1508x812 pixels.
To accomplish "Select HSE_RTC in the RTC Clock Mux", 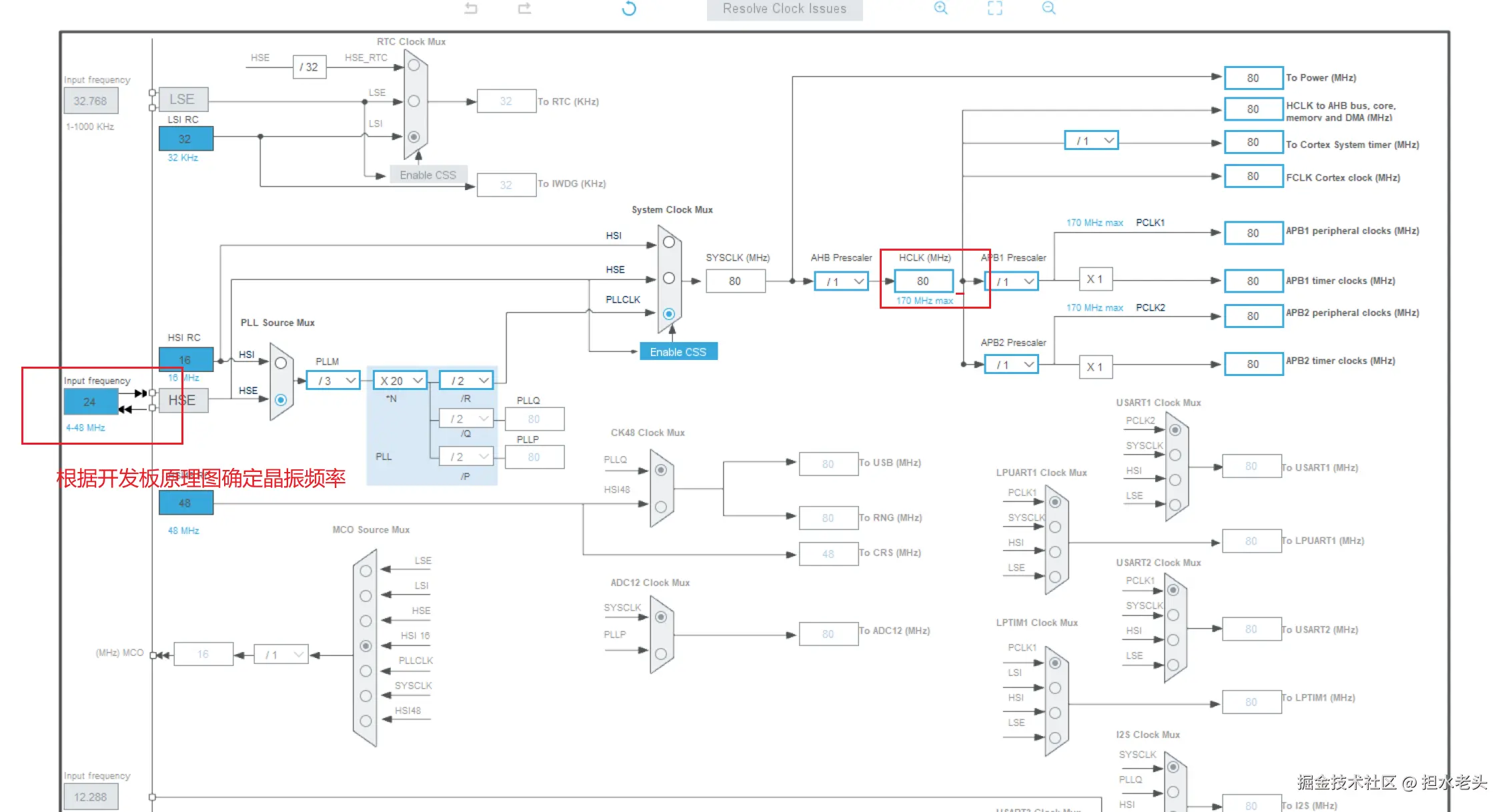I will click(414, 65).
